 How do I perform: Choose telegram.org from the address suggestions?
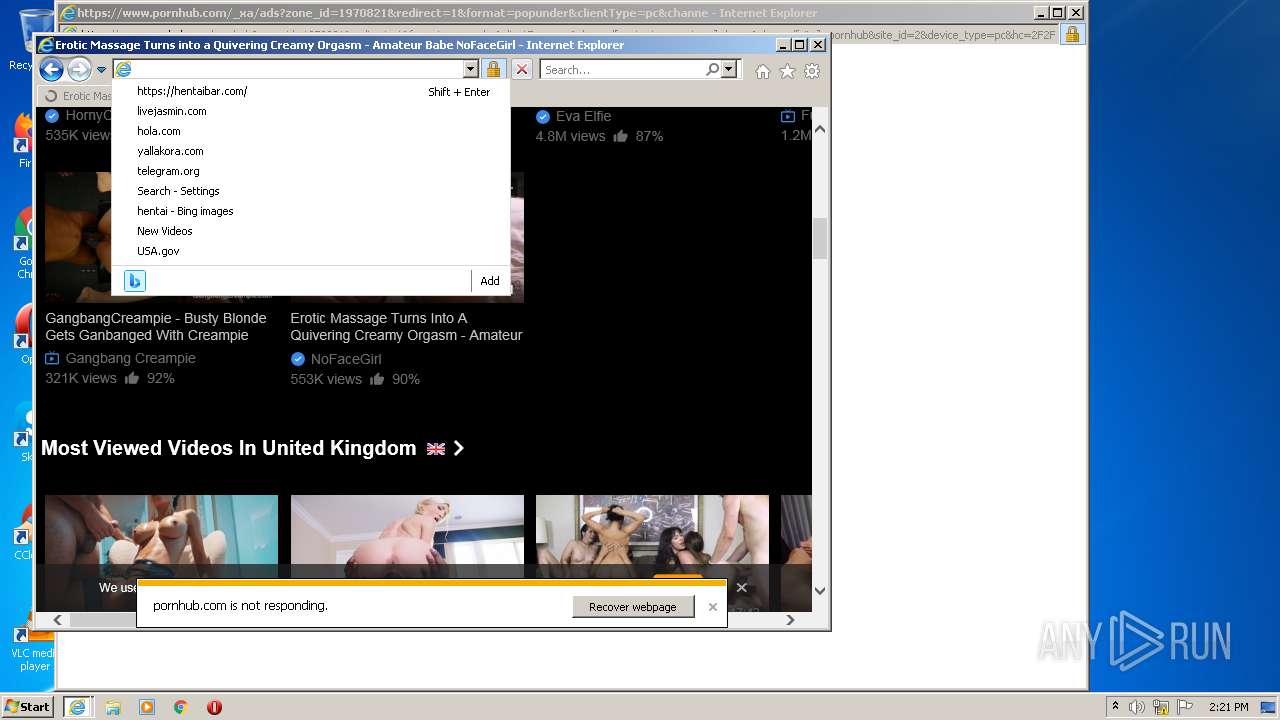[x=168, y=171]
